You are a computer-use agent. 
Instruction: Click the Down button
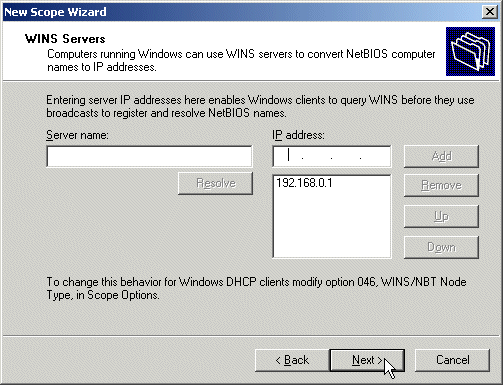[x=441, y=247]
